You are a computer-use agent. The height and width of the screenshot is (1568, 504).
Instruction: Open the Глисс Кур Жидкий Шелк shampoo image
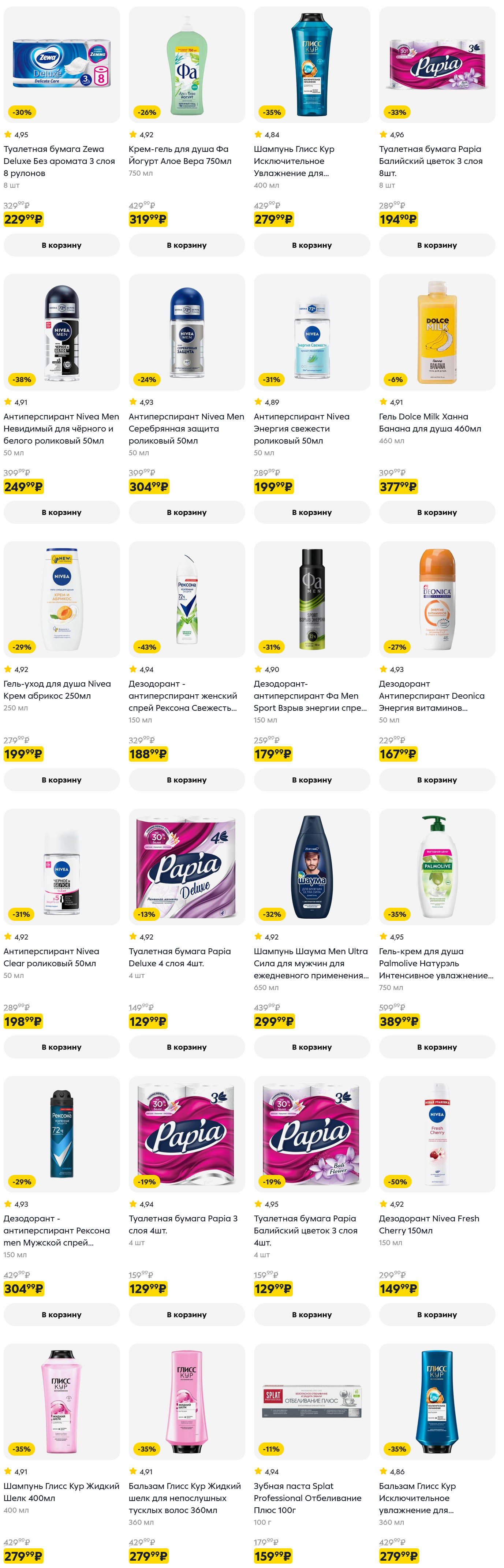pyautogui.click(x=61, y=1401)
